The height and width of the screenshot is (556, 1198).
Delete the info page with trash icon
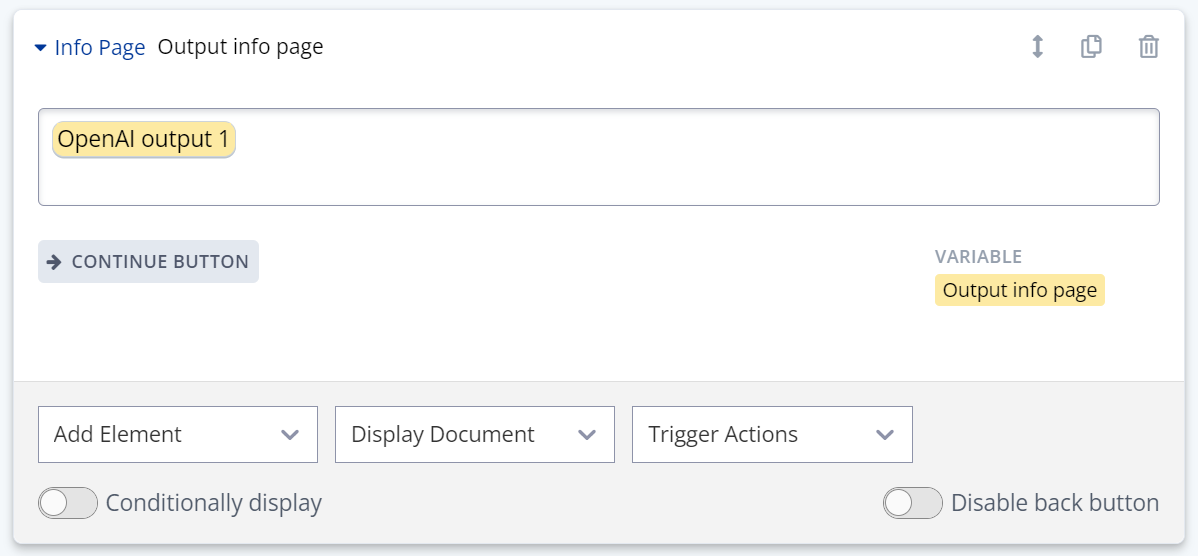(1149, 47)
